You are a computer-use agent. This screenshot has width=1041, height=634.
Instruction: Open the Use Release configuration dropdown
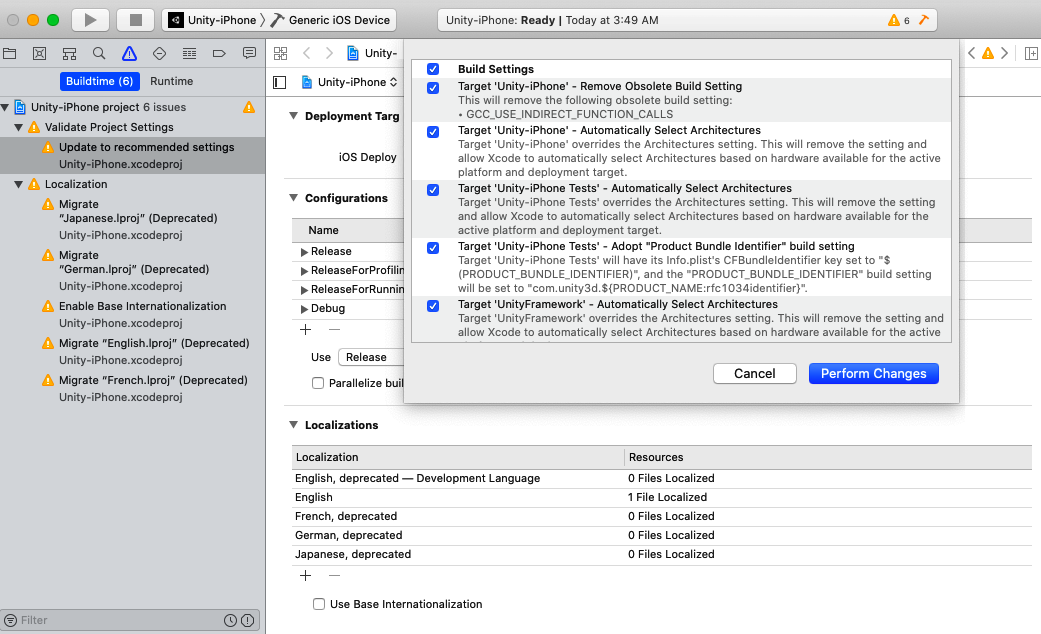click(x=370, y=357)
